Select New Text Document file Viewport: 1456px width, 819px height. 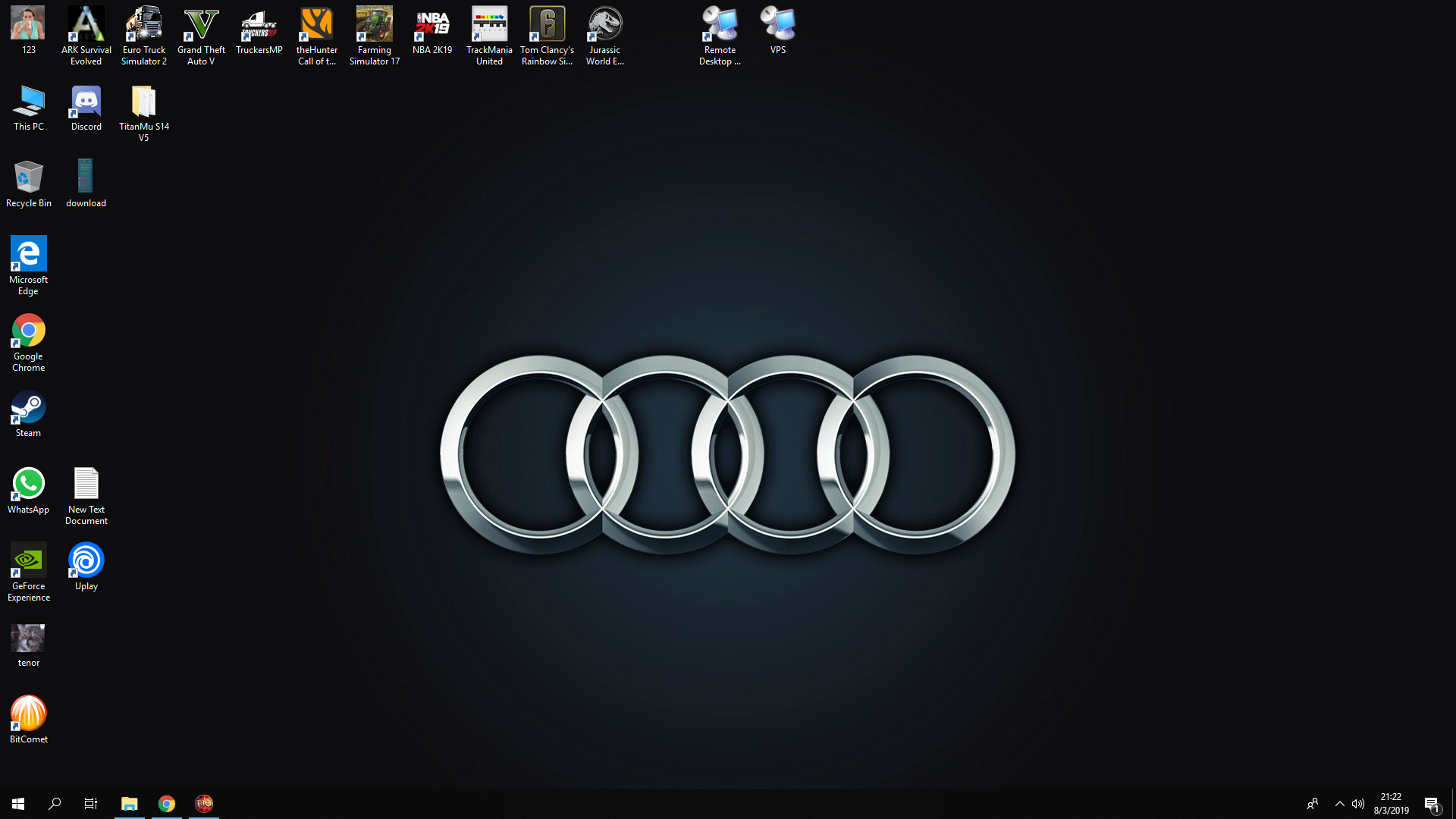(86, 496)
